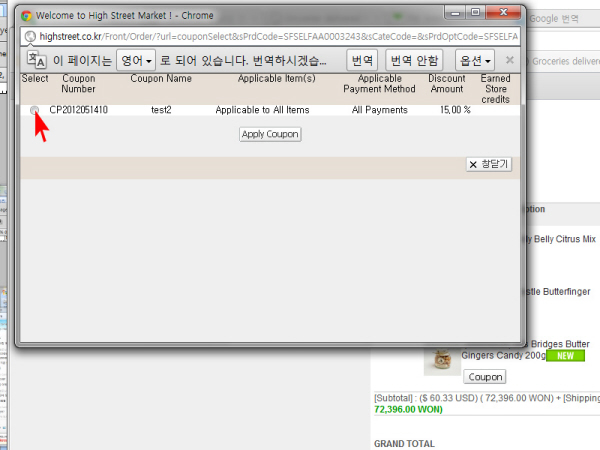Click the Discount Amount column header
Image resolution: width=600 pixels, height=450 pixels.
pyautogui.click(x=447, y=83)
